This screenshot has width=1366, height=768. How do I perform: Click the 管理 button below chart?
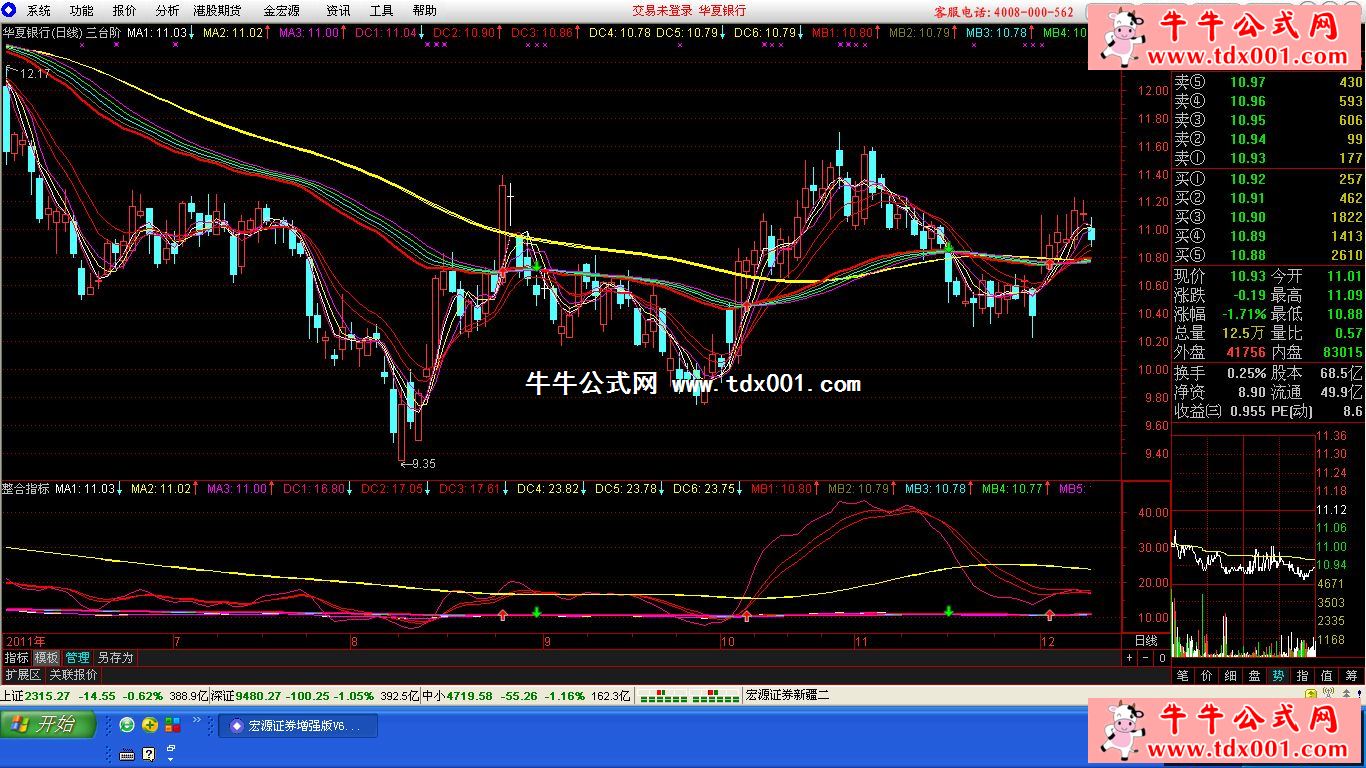click(x=77, y=658)
